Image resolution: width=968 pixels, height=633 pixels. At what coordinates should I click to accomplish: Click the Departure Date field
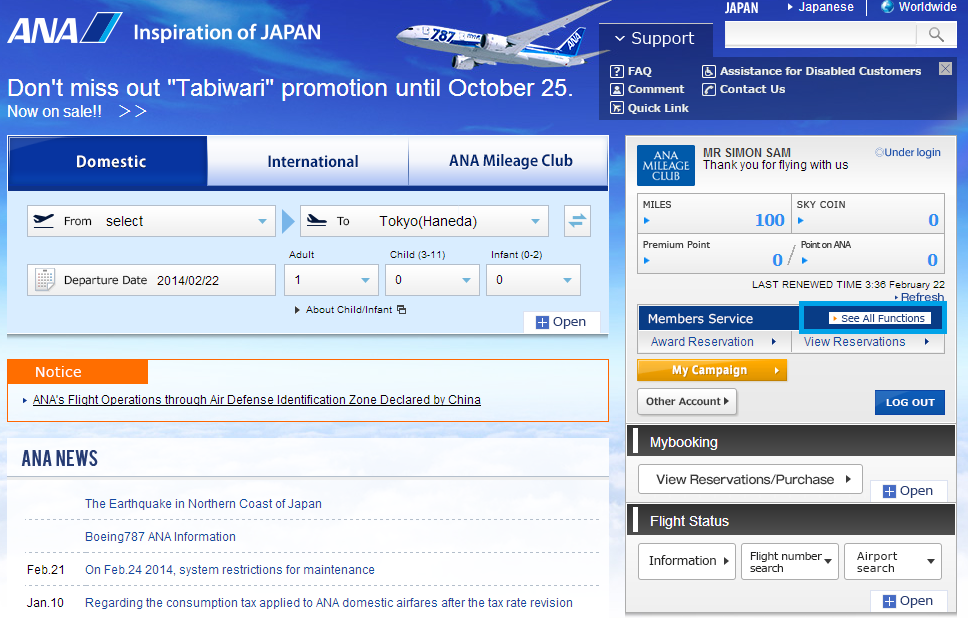pyautogui.click(x=151, y=280)
